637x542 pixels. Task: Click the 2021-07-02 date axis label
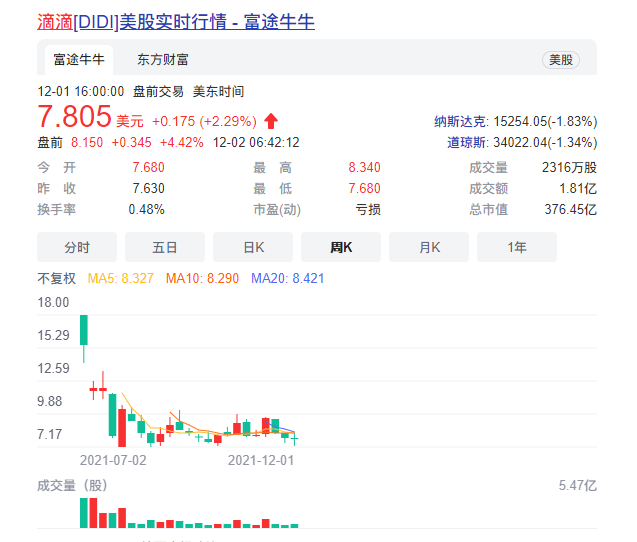point(113,460)
